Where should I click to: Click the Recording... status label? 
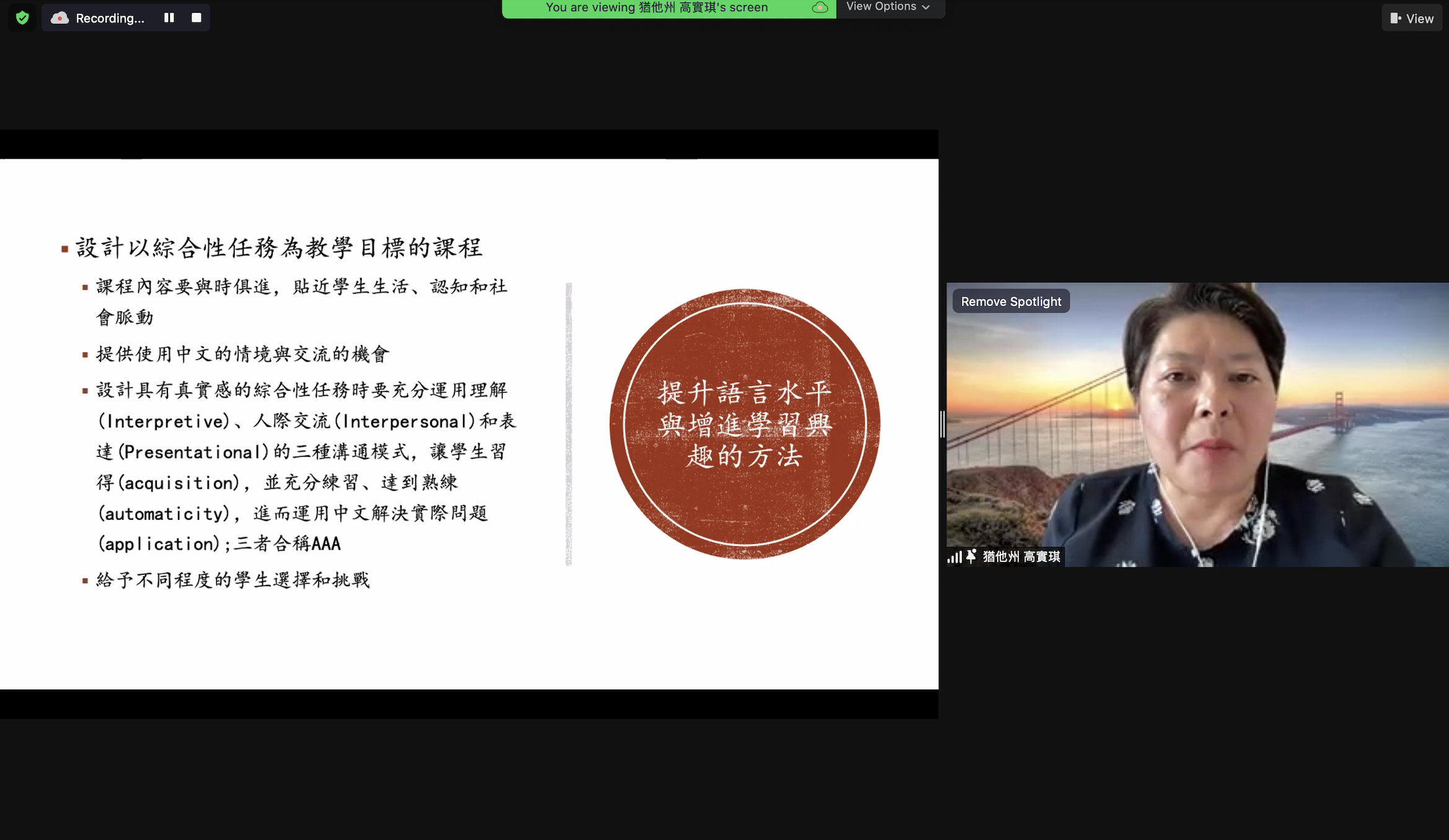pos(110,18)
